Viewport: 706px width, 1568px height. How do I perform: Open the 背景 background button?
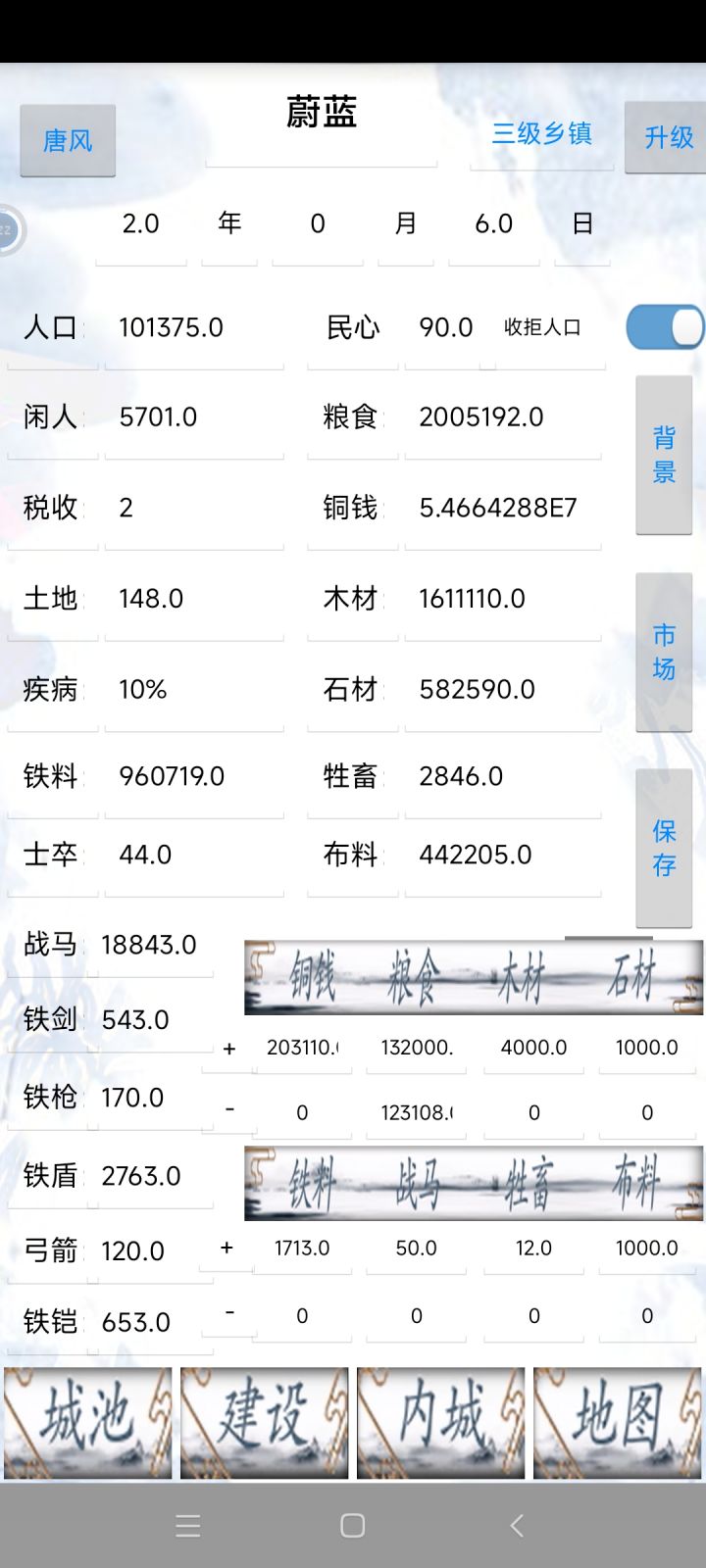click(x=664, y=455)
